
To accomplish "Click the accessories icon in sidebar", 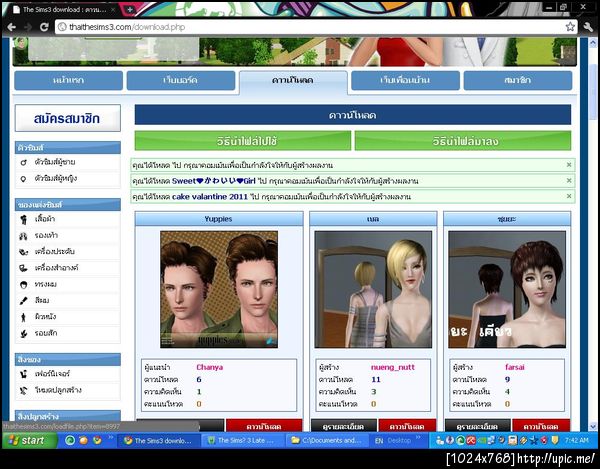I will click(23, 252).
